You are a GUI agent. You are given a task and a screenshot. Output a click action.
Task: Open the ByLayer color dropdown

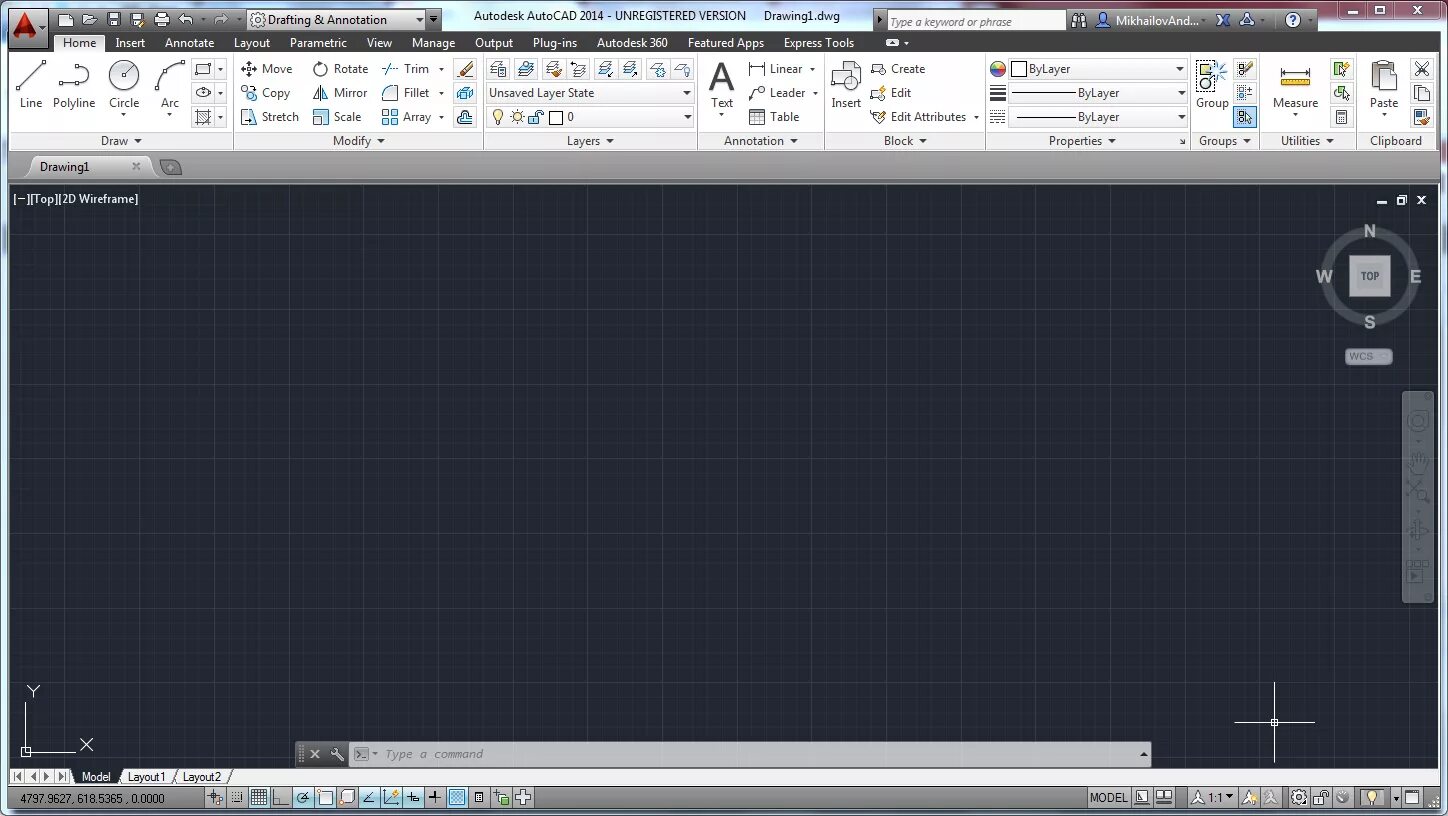point(1097,69)
